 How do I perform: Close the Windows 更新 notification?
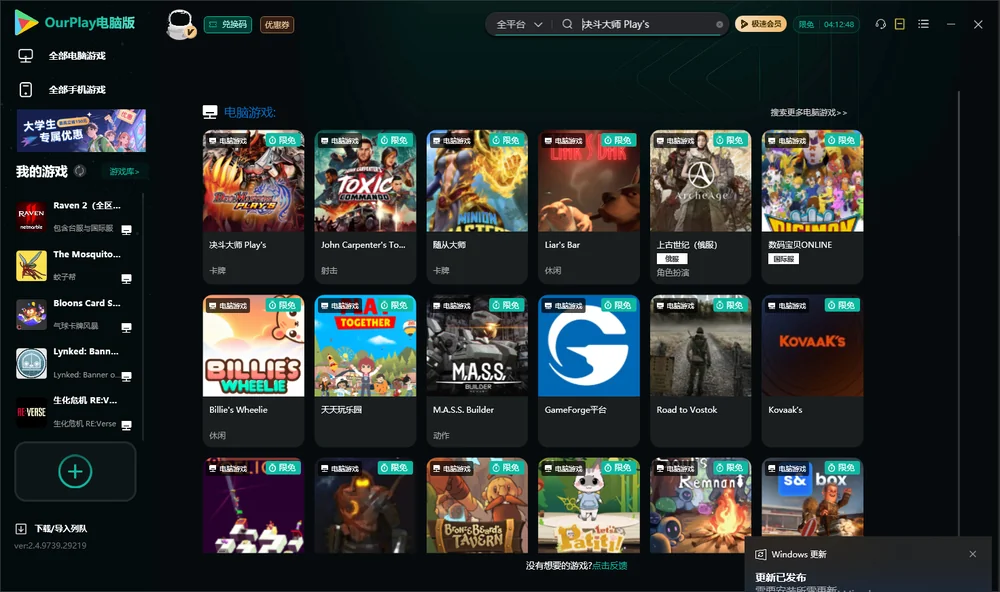pos(973,554)
